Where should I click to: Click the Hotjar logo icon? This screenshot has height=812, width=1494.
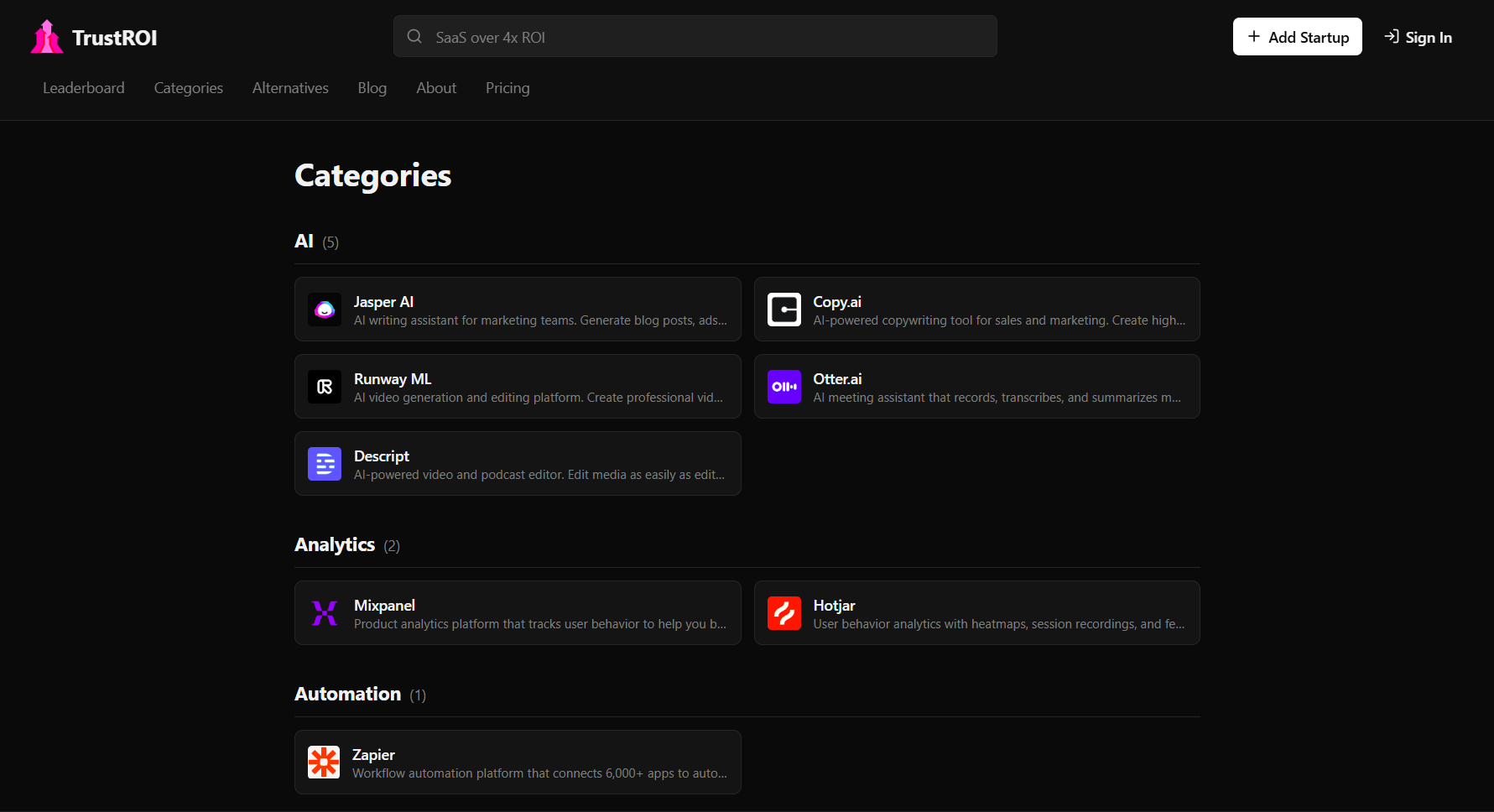pos(784,613)
